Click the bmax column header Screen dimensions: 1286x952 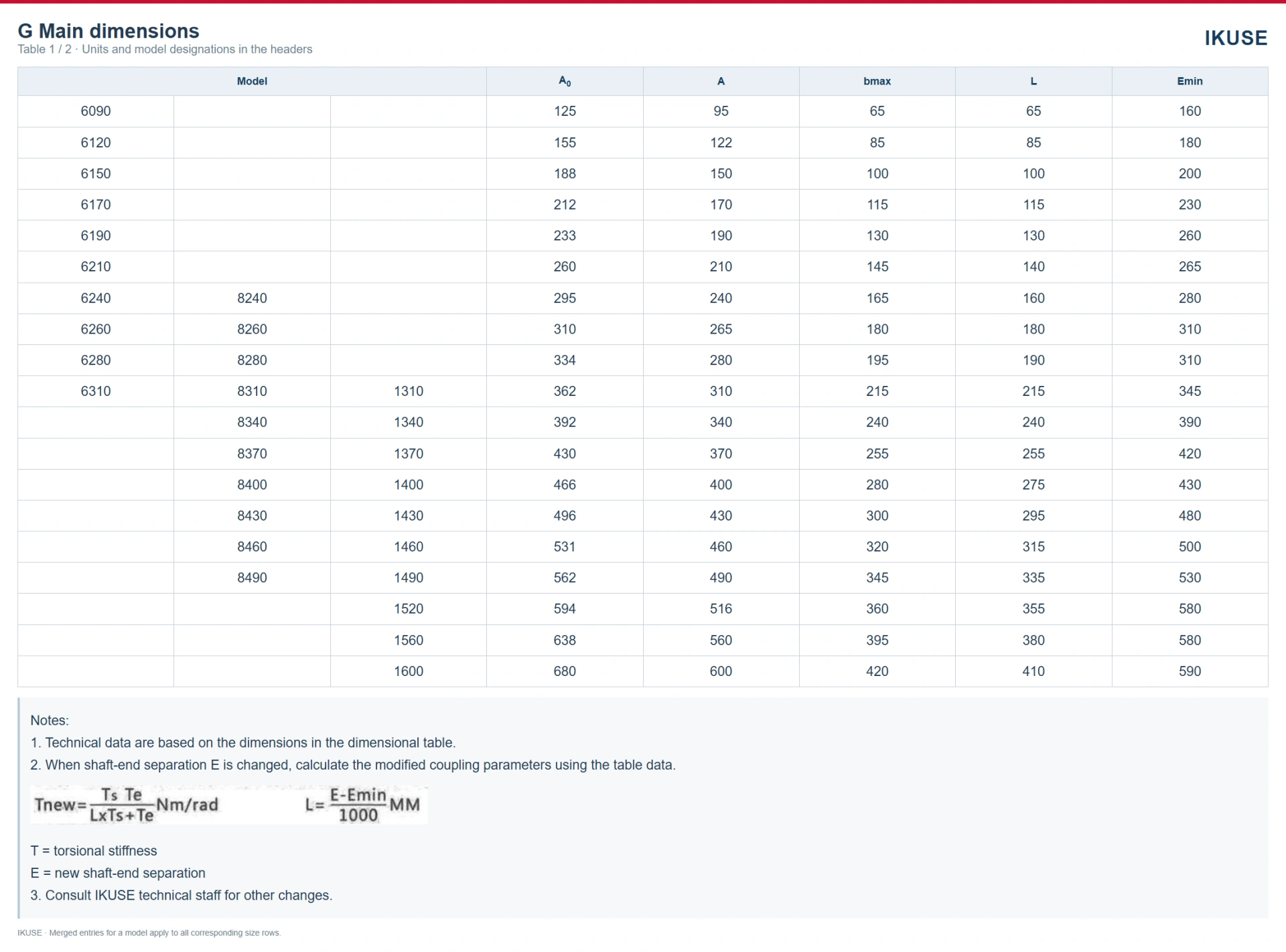point(877,81)
